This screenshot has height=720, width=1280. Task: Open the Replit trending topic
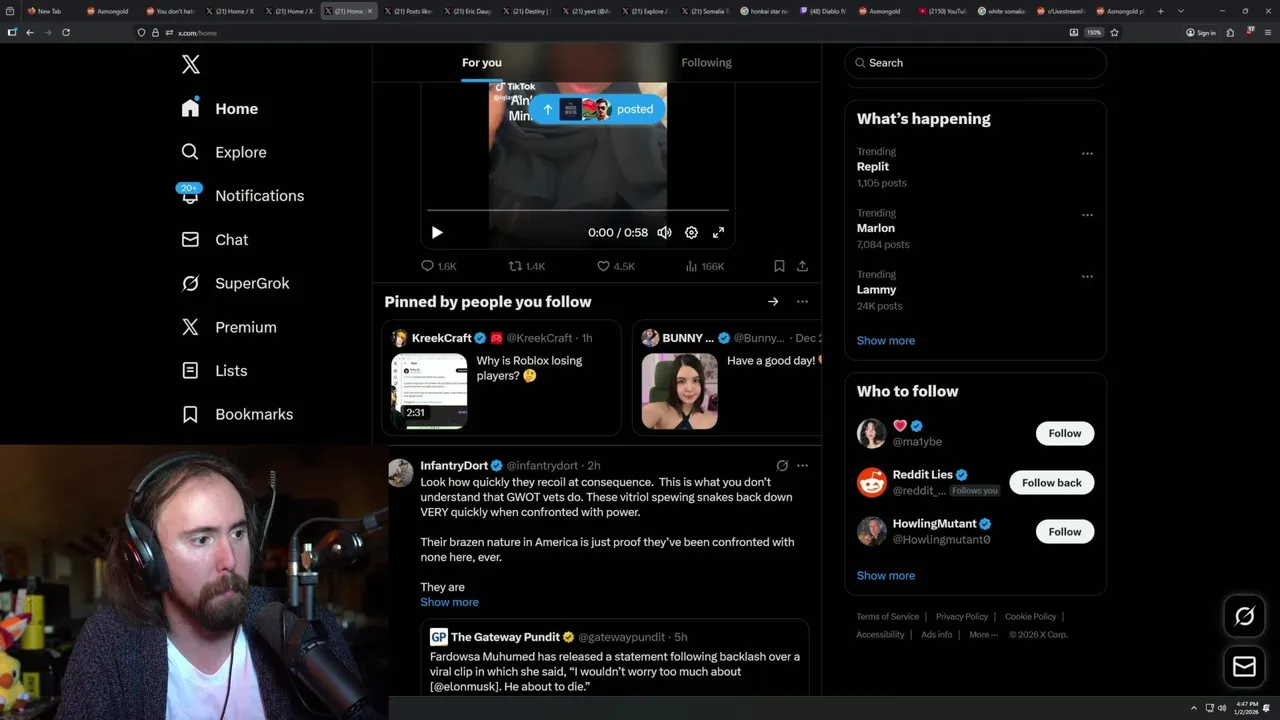pos(873,167)
